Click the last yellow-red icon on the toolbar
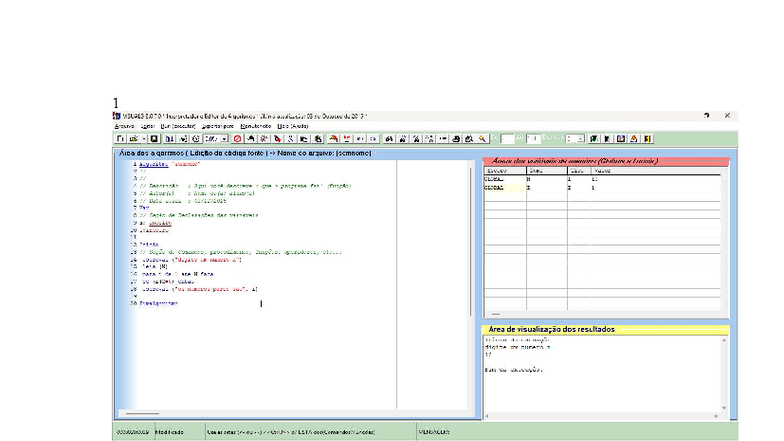 click(648, 138)
